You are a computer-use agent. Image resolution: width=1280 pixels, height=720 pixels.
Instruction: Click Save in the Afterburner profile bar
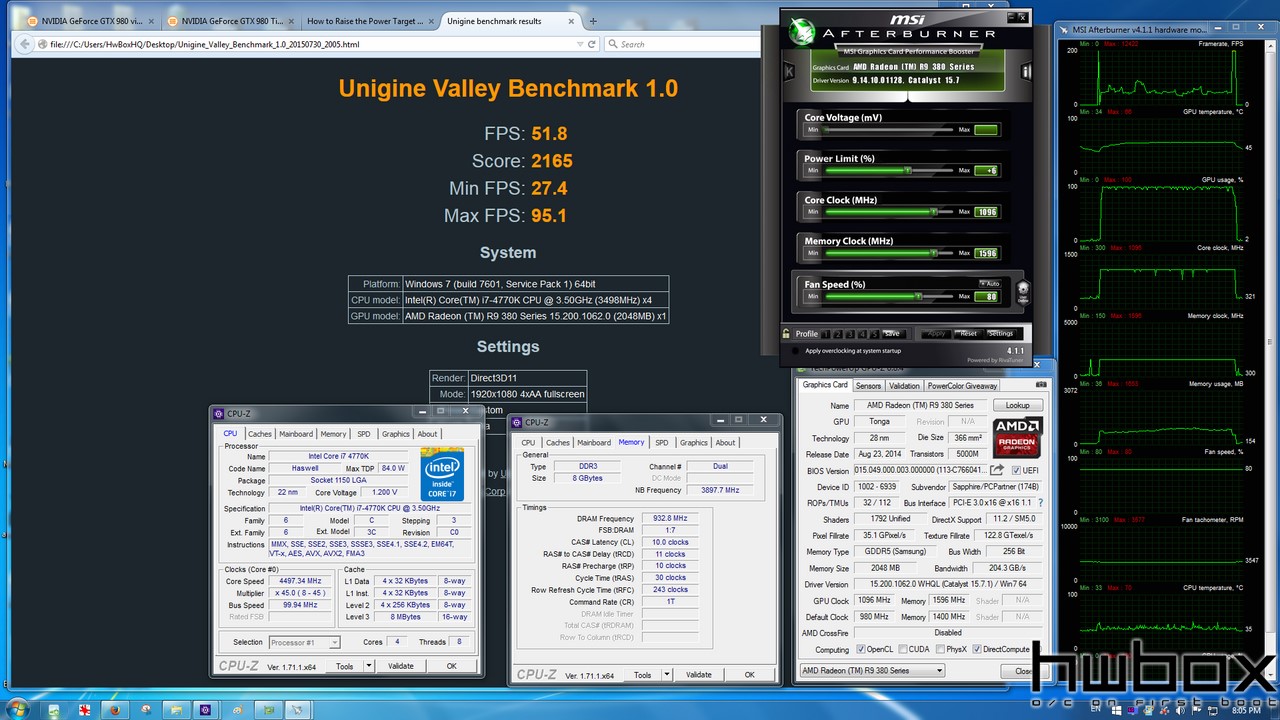(893, 334)
